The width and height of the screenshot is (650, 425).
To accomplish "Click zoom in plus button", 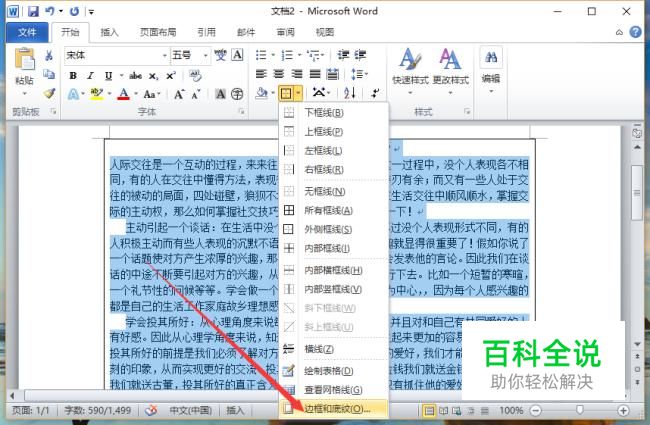I will pyautogui.click(x=623, y=410).
